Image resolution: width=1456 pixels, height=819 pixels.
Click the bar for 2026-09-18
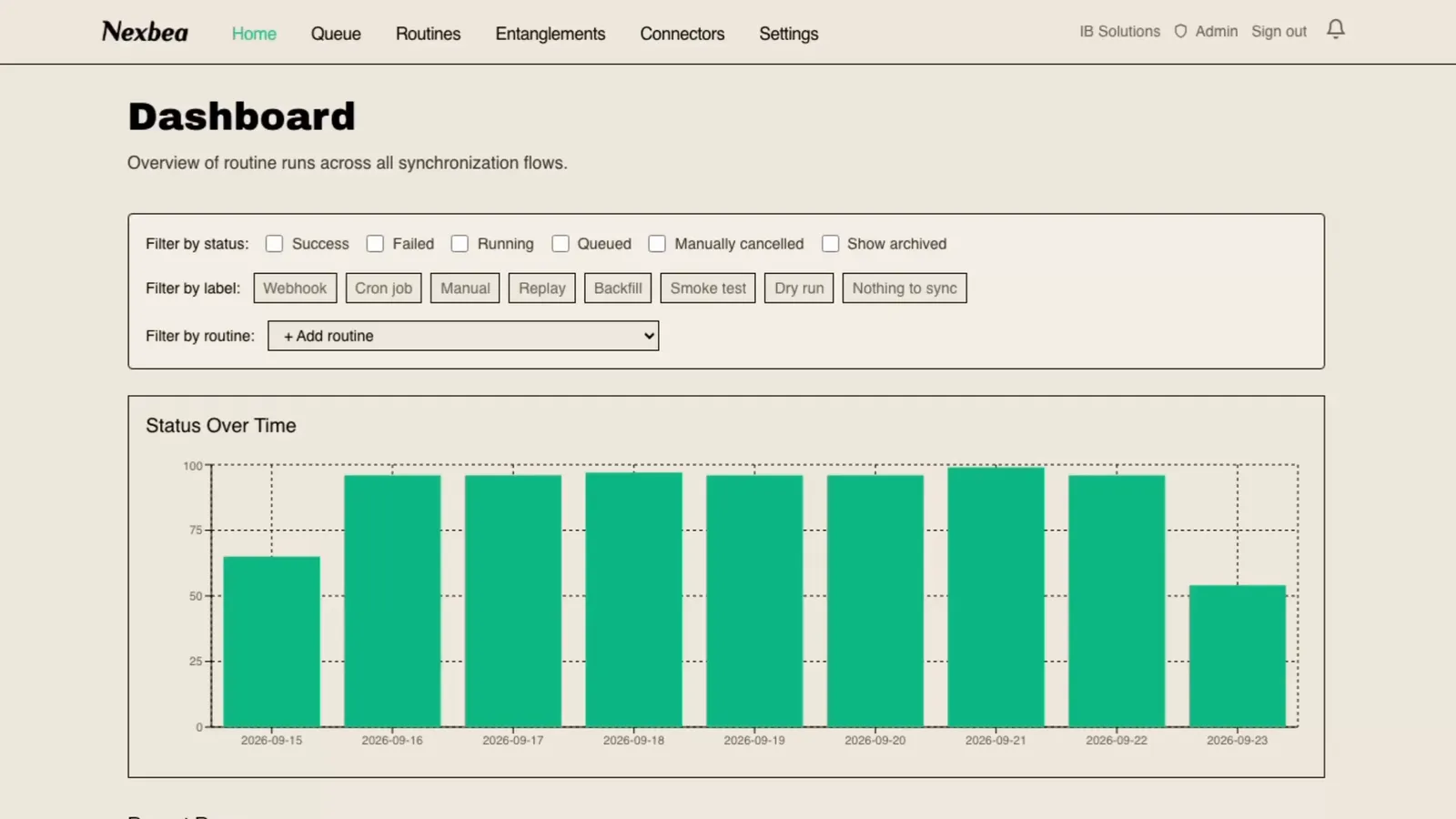pos(633,600)
